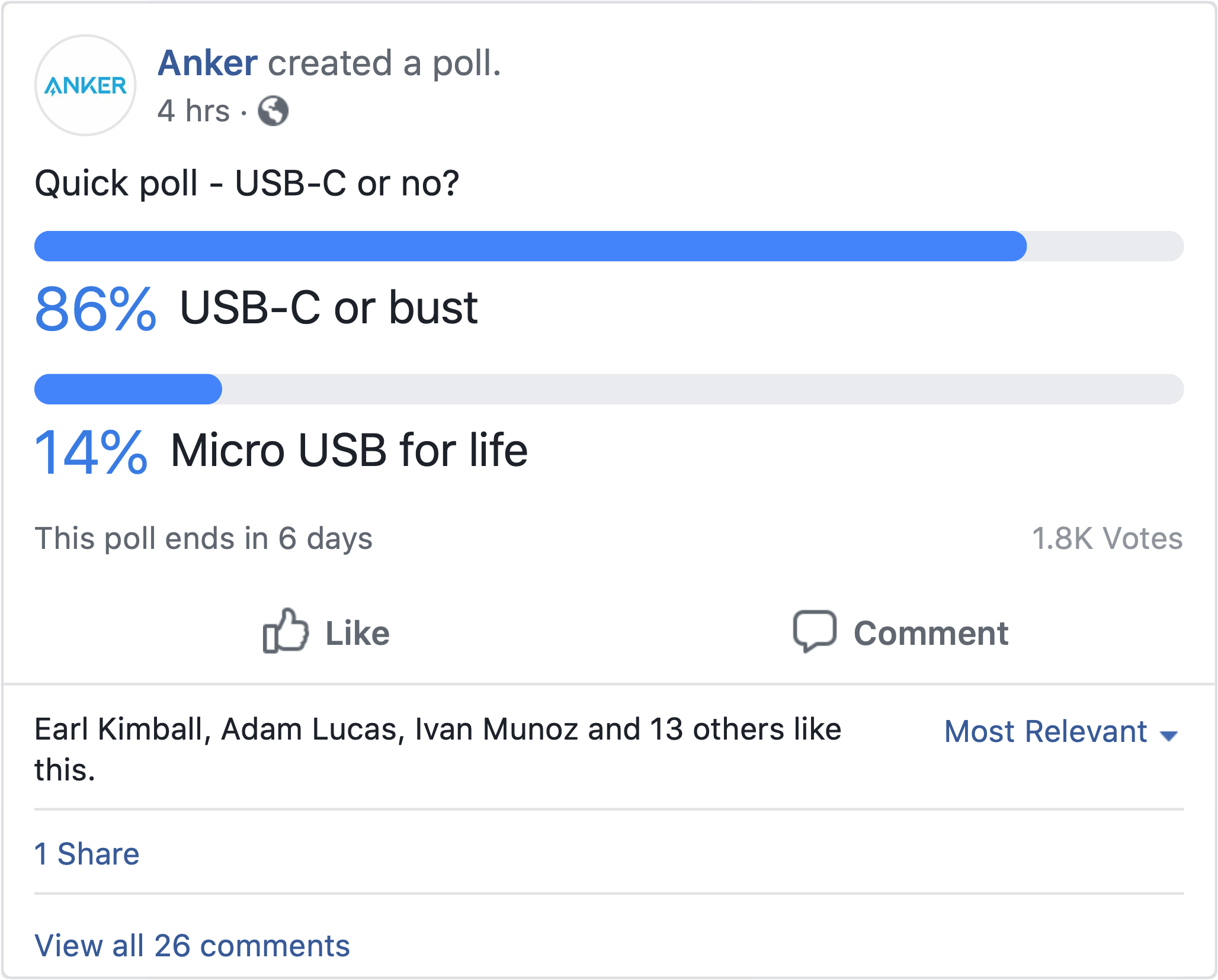Click the speech bubble Comment icon
This screenshot has width=1218, height=980.
[x=815, y=631]
